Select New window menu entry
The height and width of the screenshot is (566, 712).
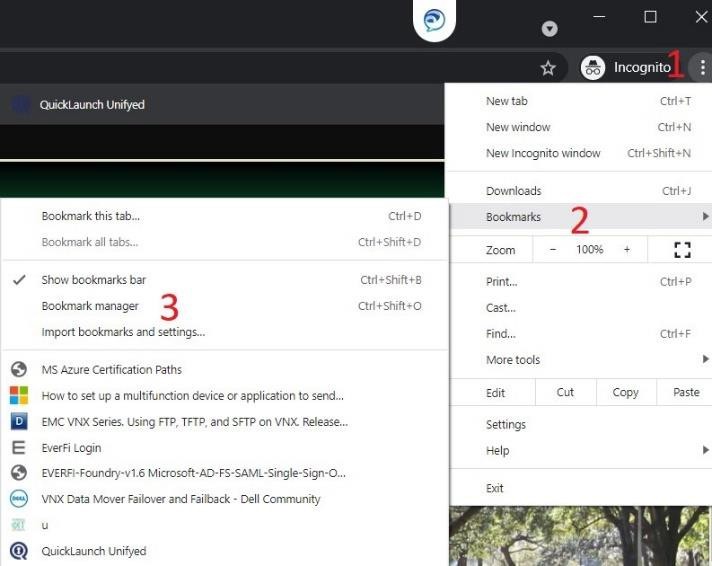point(581,127)
